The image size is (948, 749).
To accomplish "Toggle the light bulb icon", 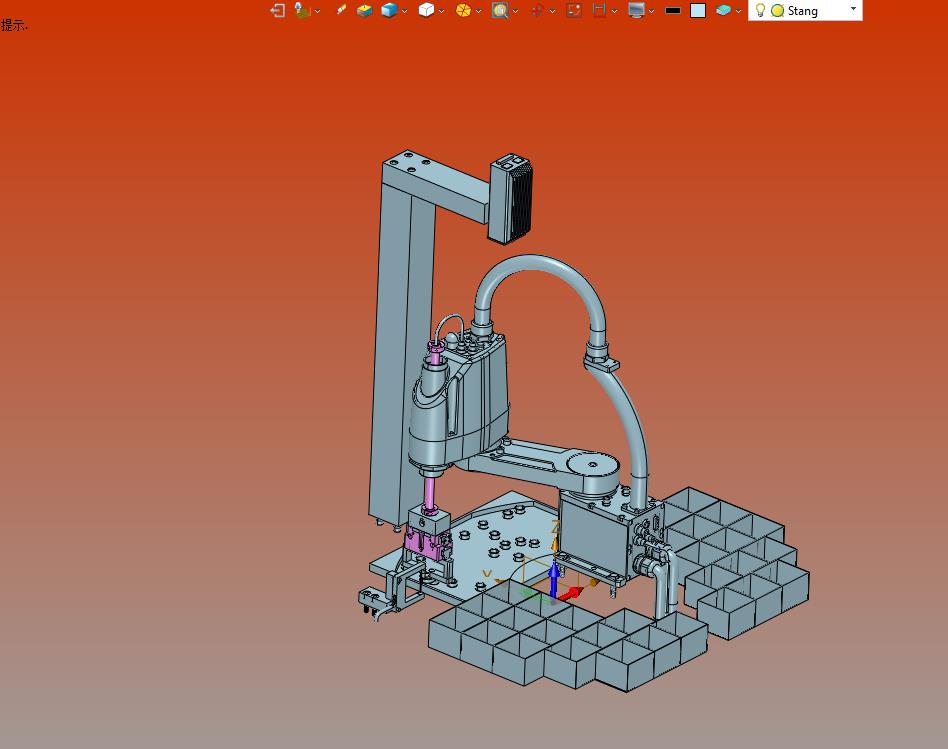I will (761, 10).
